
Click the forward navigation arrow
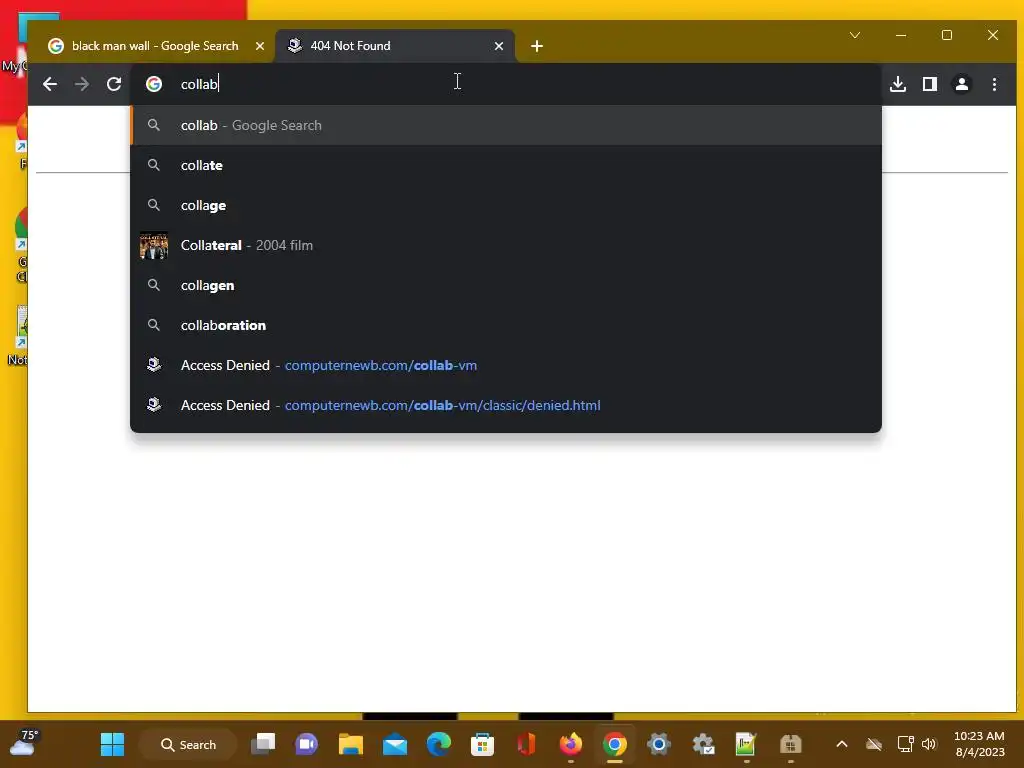coord(82,84)
